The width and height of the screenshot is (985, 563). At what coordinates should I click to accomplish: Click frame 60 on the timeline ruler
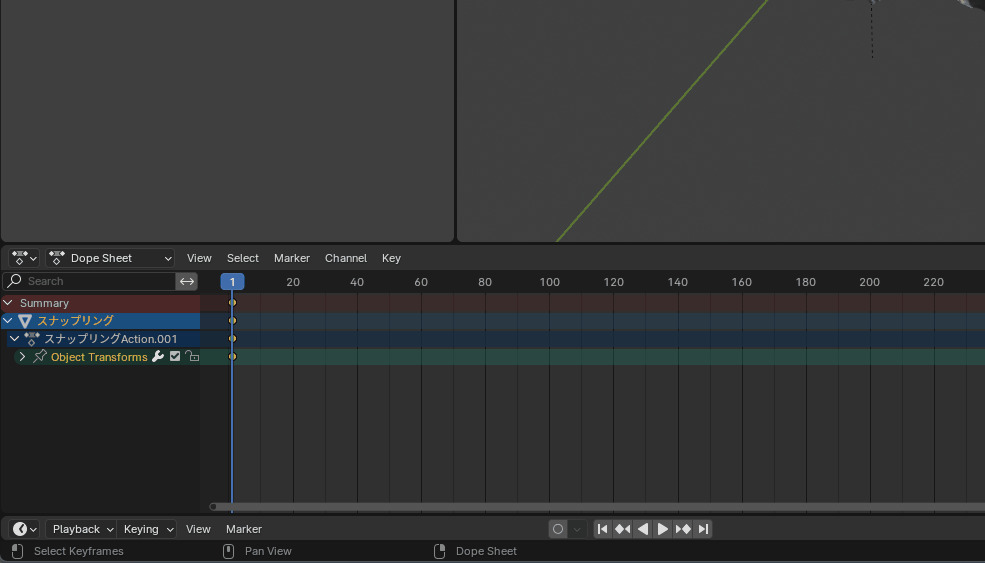pyautogui.click(x=421, y=282)
